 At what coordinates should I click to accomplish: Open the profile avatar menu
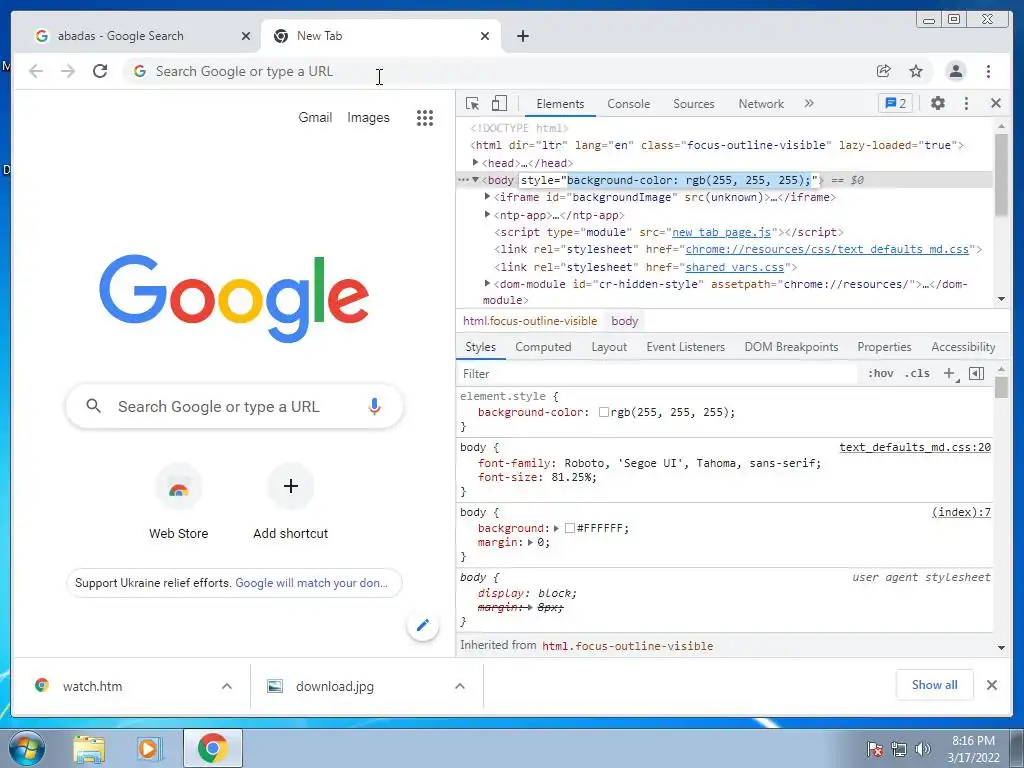[955, 71]
